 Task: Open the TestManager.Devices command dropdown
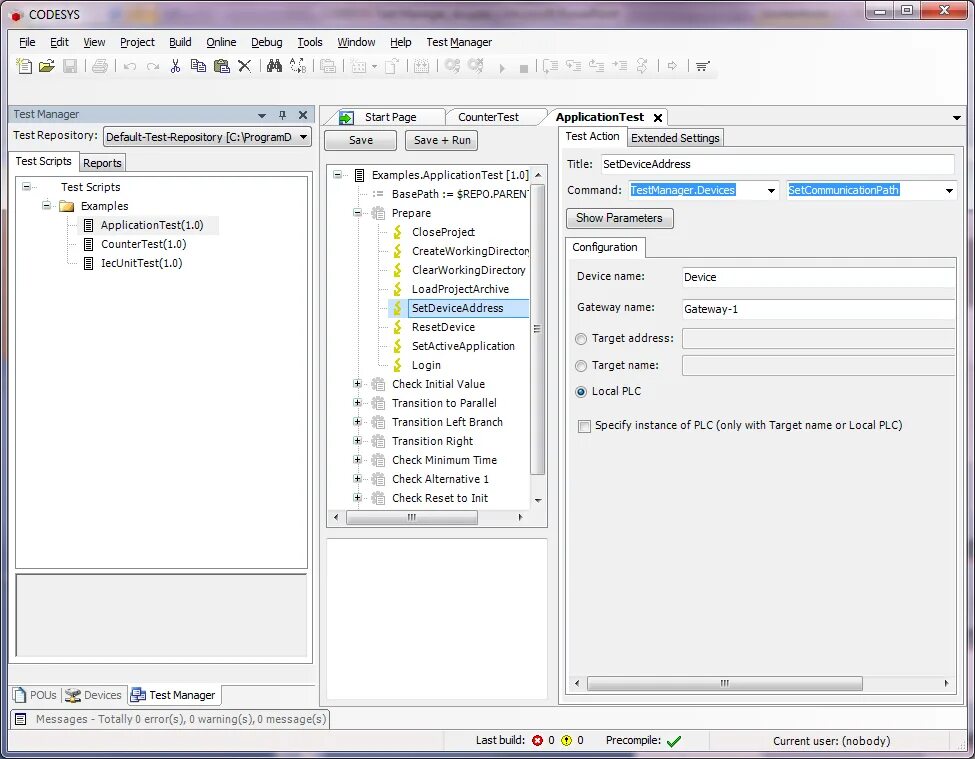click(771, 191)
